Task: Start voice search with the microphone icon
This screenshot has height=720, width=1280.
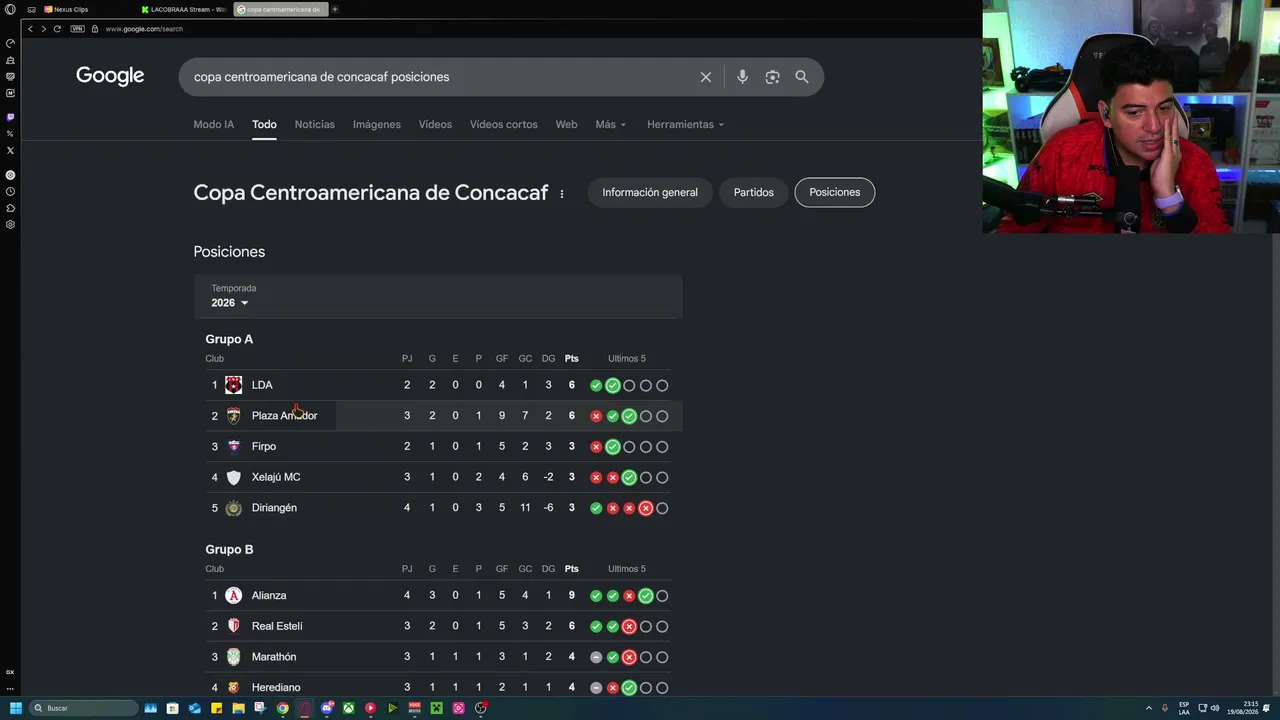Action: pos(742,77)
